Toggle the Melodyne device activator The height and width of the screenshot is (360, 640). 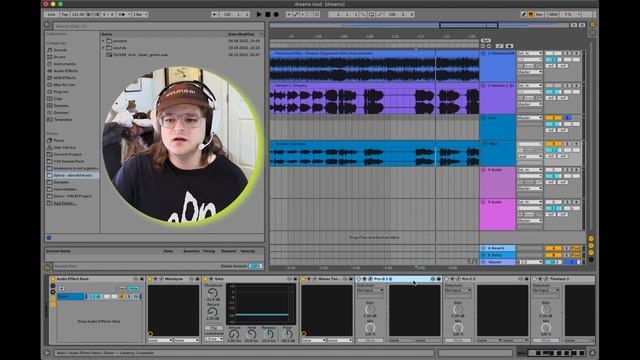[x=150, y=279]
